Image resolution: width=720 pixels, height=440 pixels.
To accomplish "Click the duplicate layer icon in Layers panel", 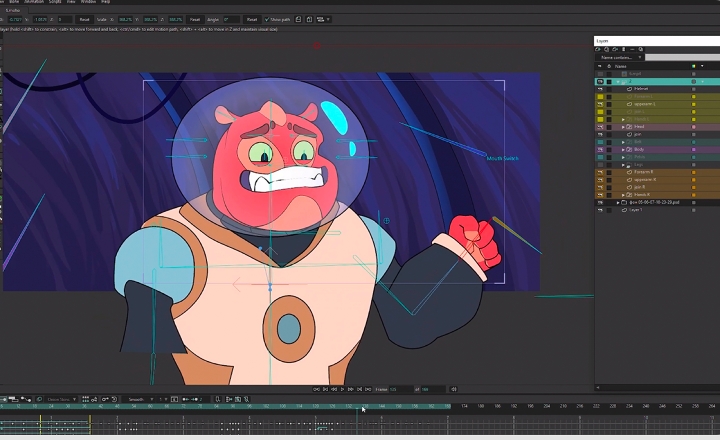I will (x=607, y=49).
